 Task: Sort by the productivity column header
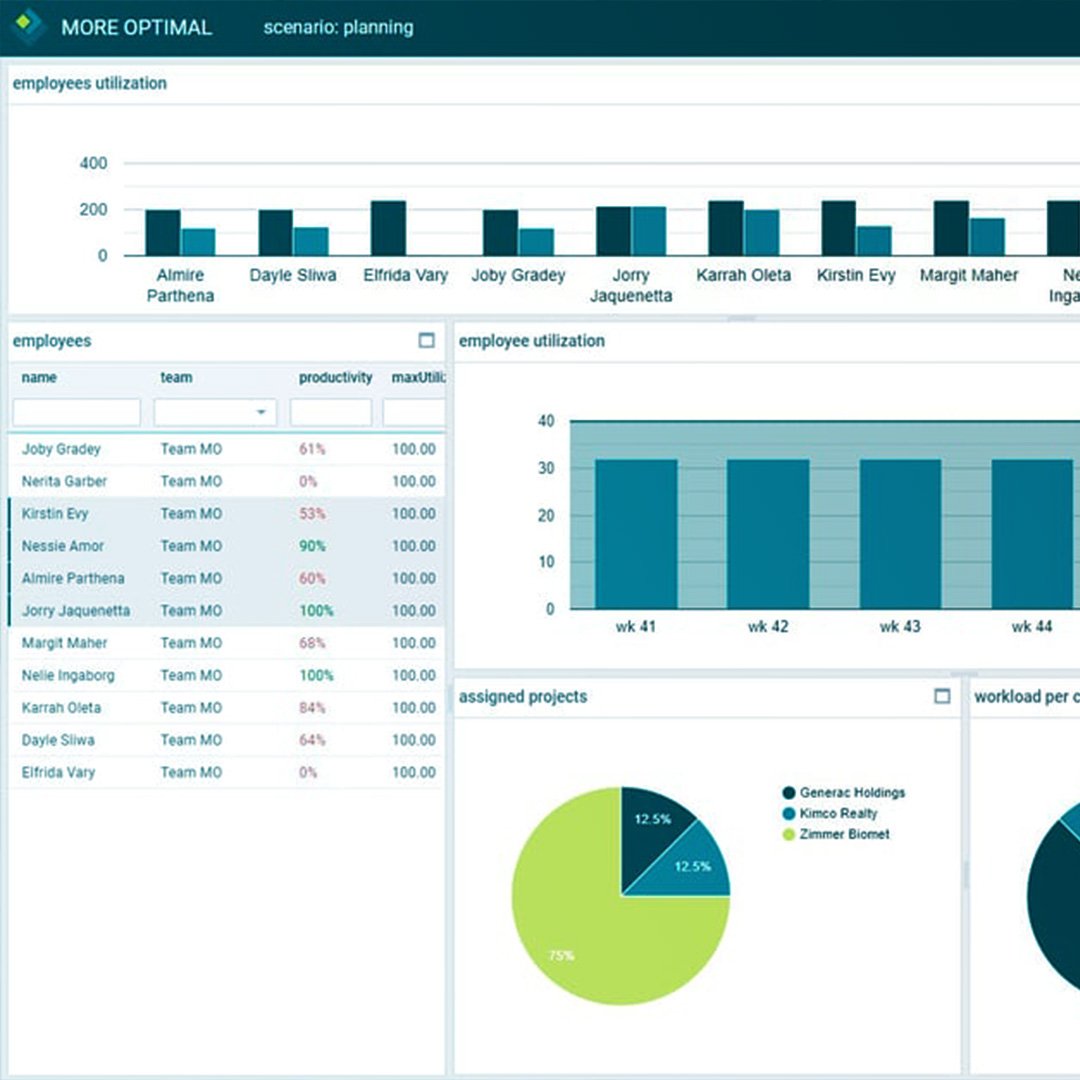coord(335,378)
